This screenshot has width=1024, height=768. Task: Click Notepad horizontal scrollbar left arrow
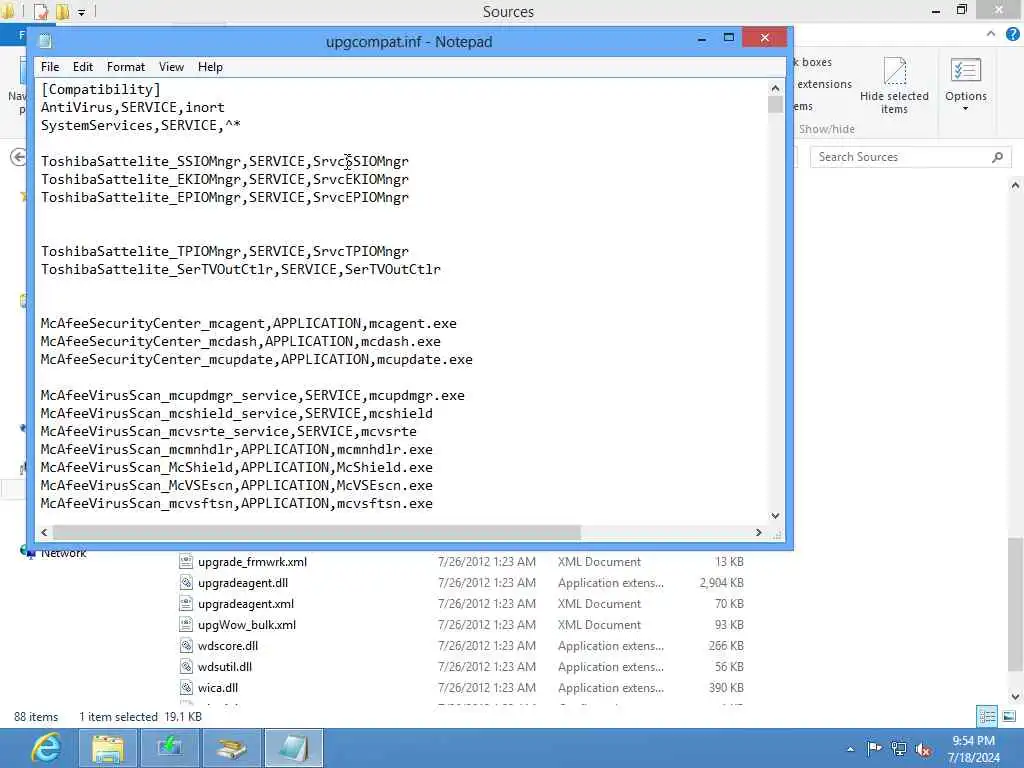pos(44,532)
